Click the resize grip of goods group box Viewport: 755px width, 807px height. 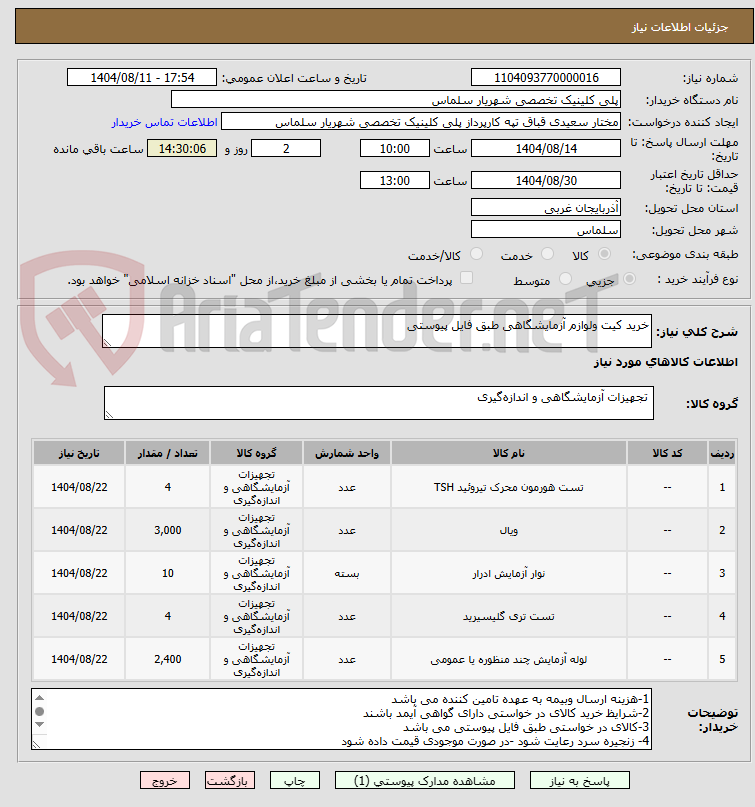(x=109, y=415)
